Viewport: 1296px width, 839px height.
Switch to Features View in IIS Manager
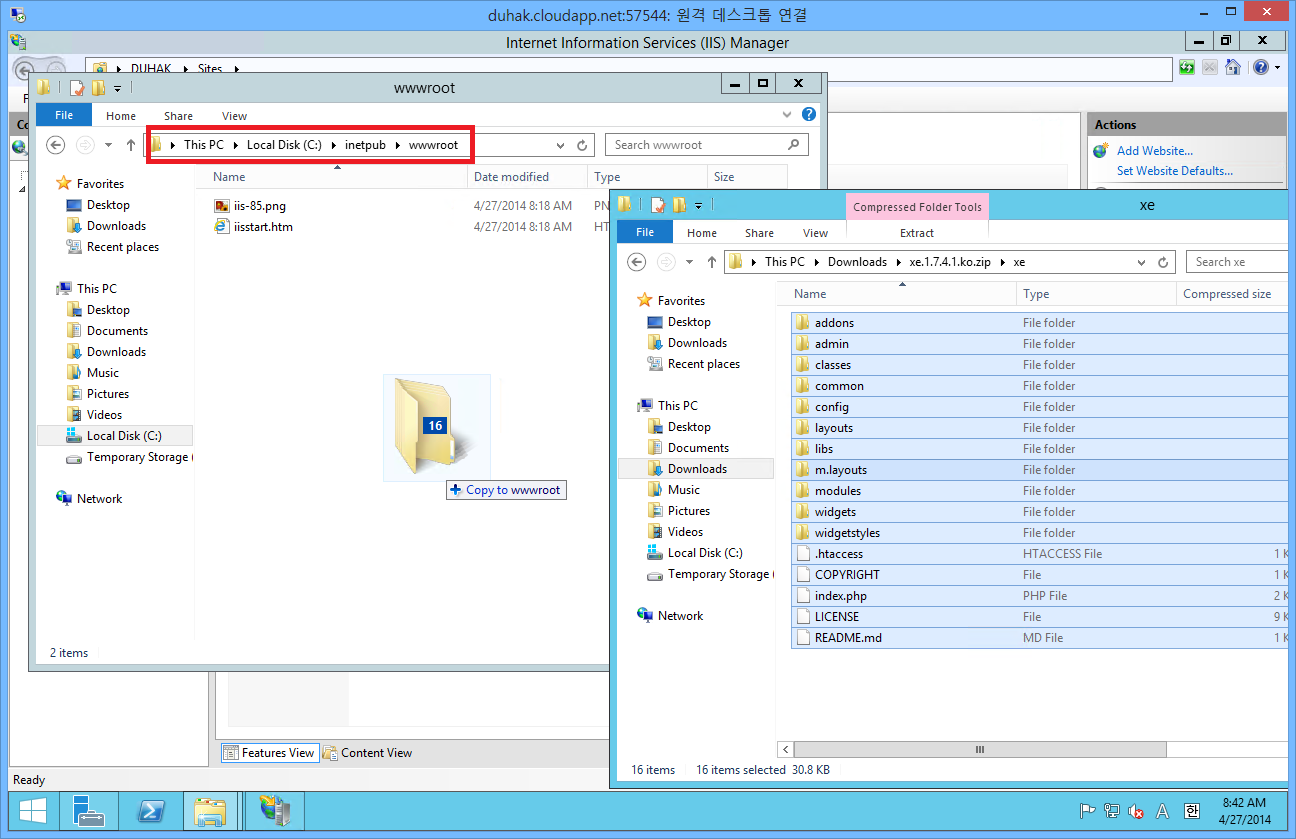point(269,753)
